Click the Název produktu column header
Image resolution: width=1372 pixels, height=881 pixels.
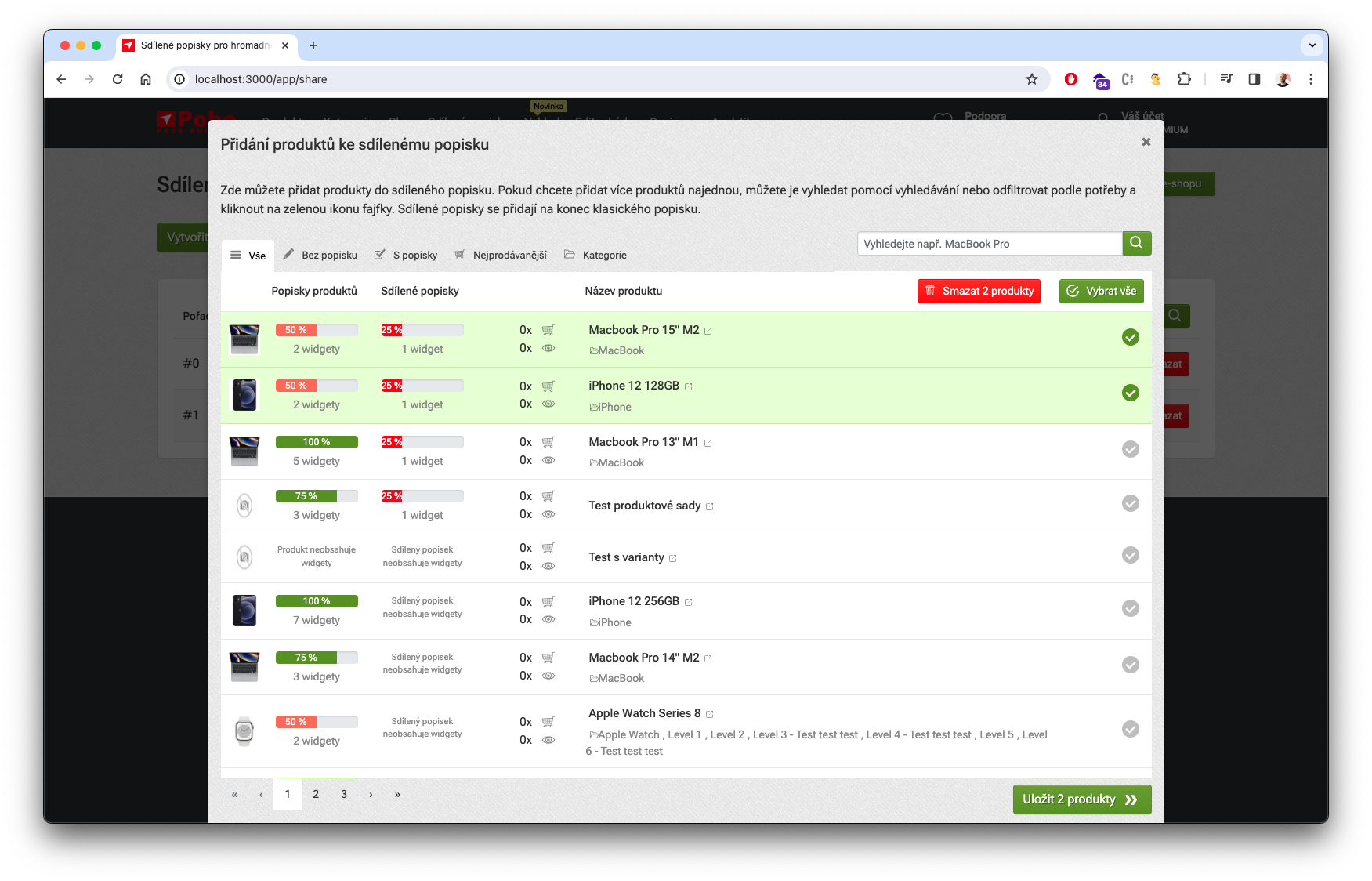coord(624,291)
